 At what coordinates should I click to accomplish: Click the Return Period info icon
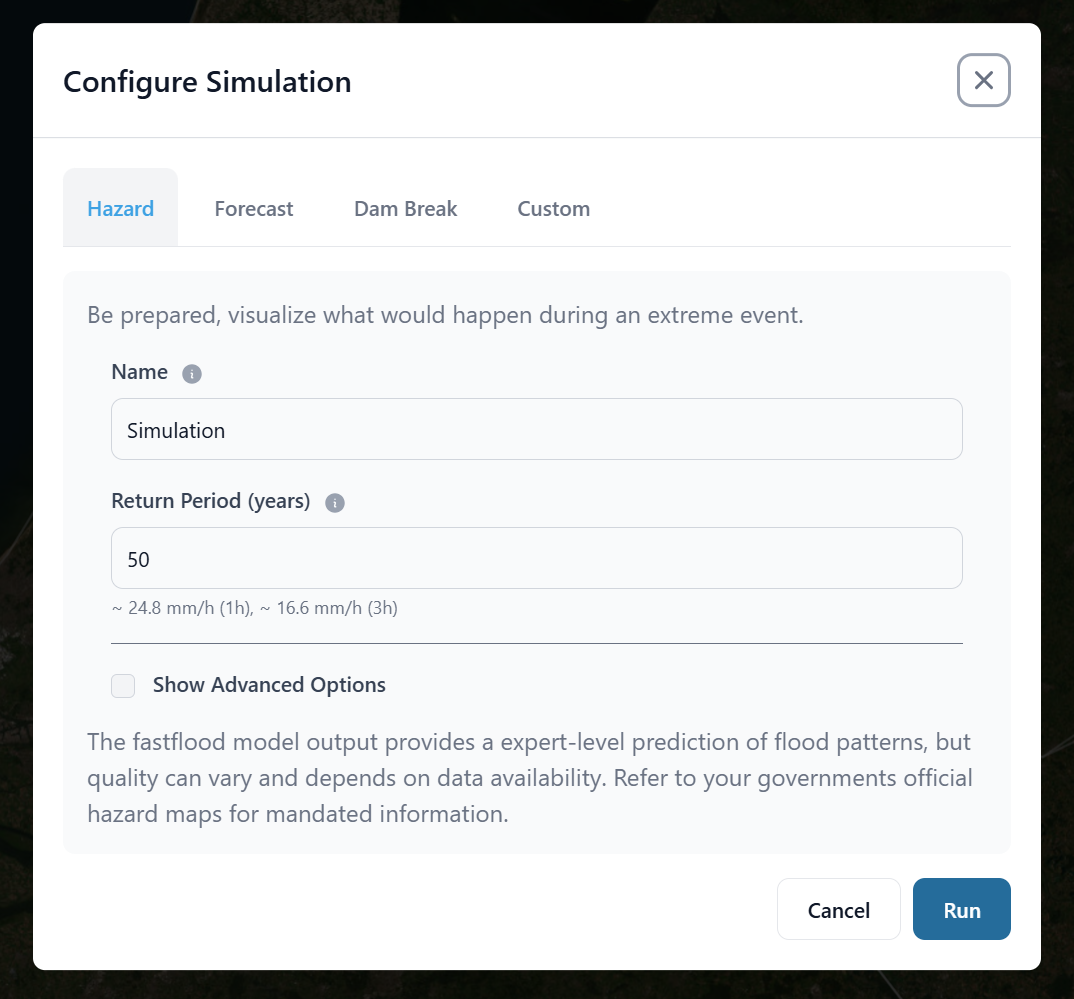[335, 503]
